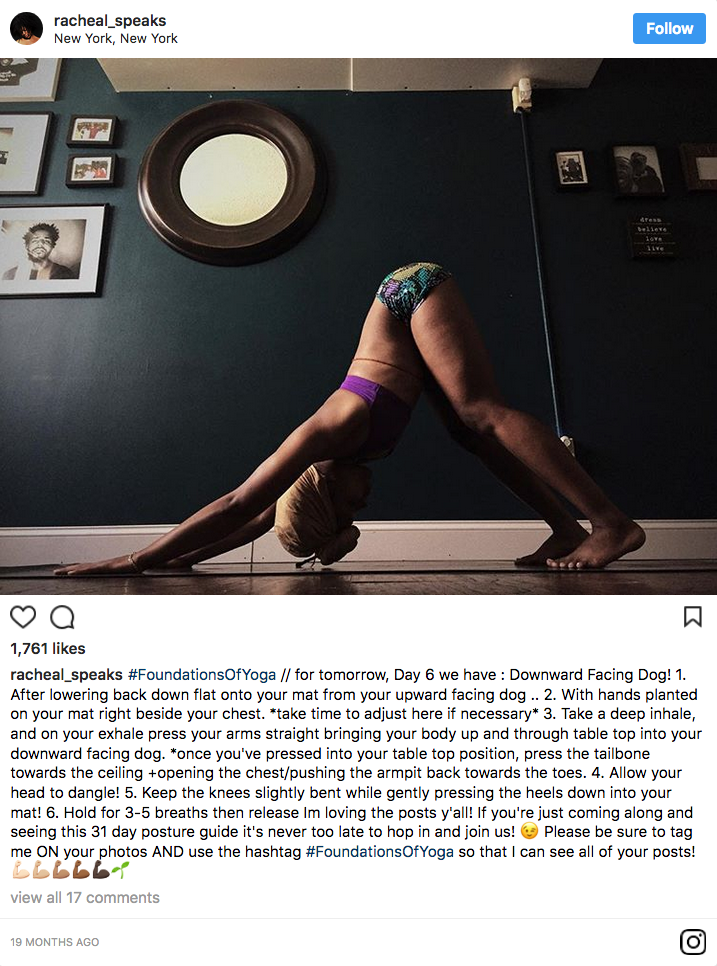Image resolution: width=717 pixels, height=966 pixels.
Task: View the 1,761 likes list
Action: point(48,649)
